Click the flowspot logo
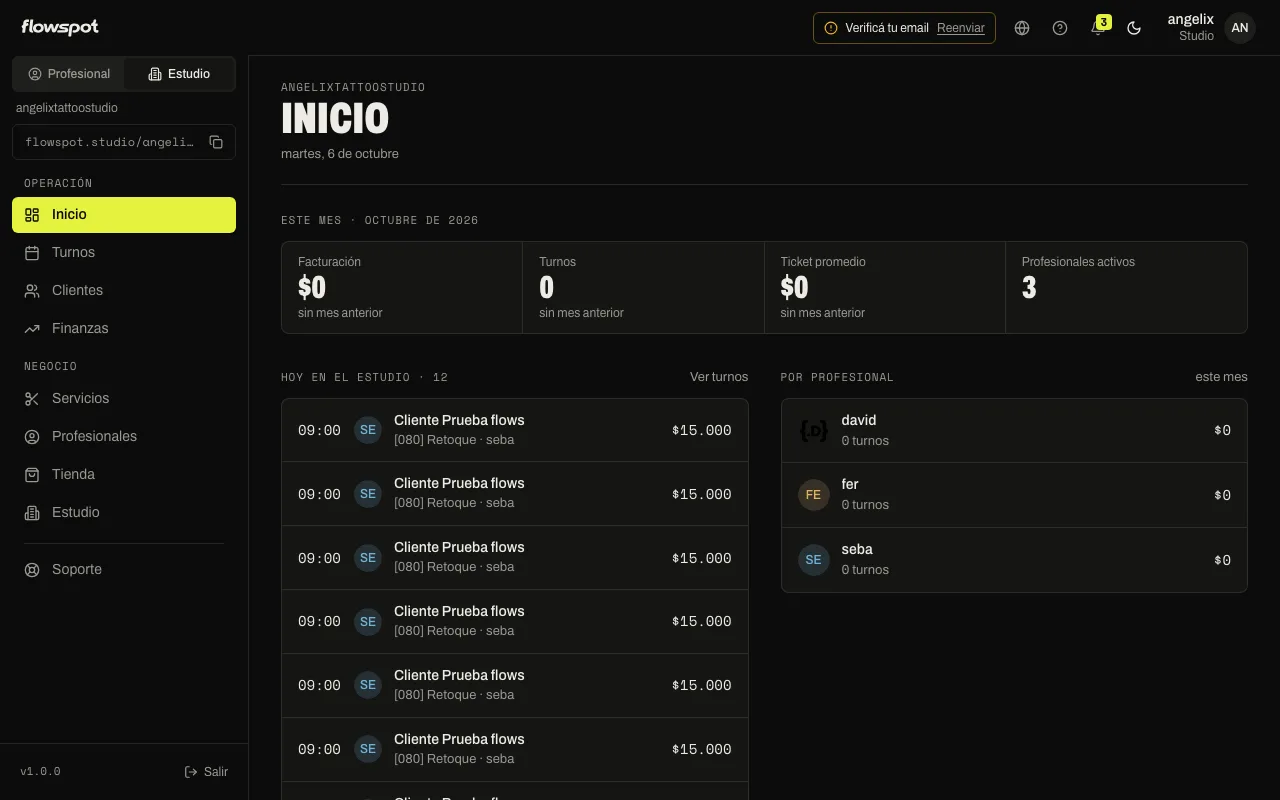The height and width of the screenshot is (800, 1280). pos(60,28)
